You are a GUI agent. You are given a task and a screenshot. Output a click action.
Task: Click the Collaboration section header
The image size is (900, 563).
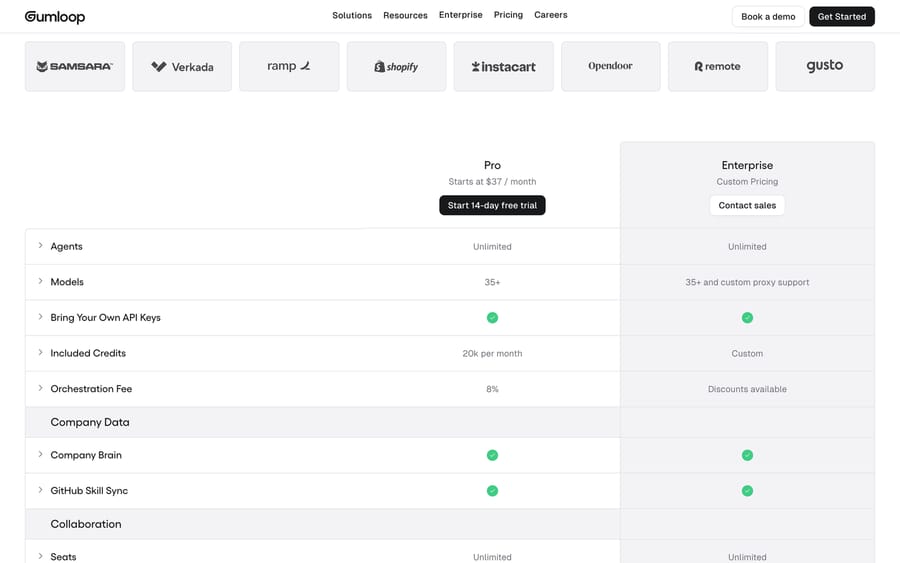(x=86, y=524)
